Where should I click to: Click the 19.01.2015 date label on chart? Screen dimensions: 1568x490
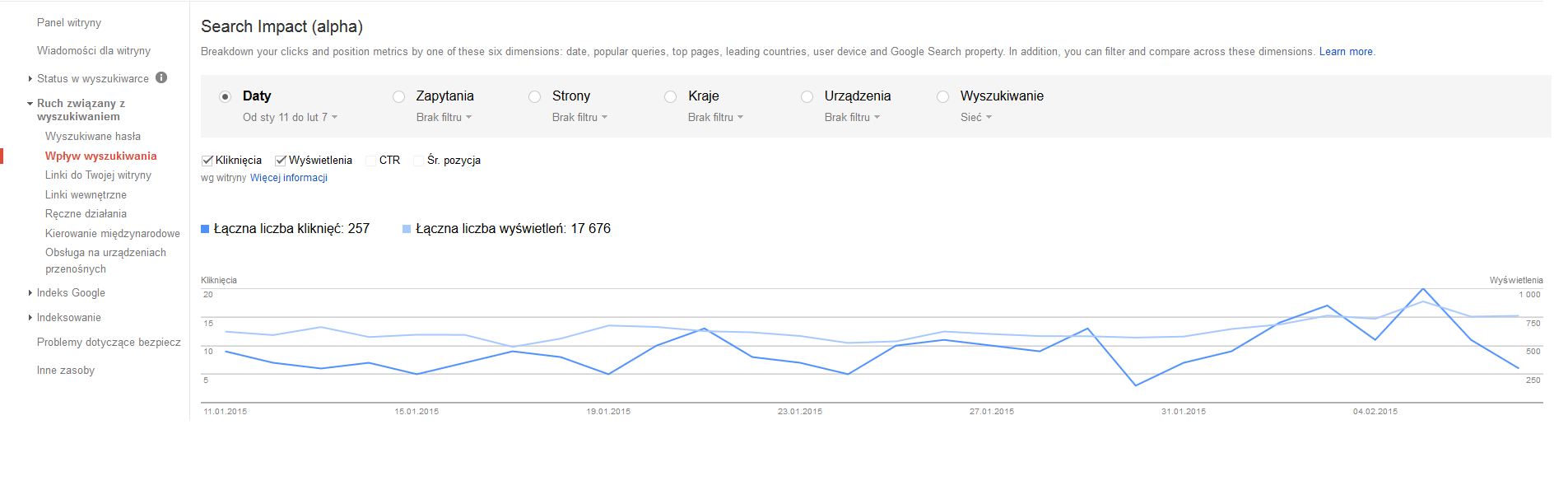(x=608, y=412)
